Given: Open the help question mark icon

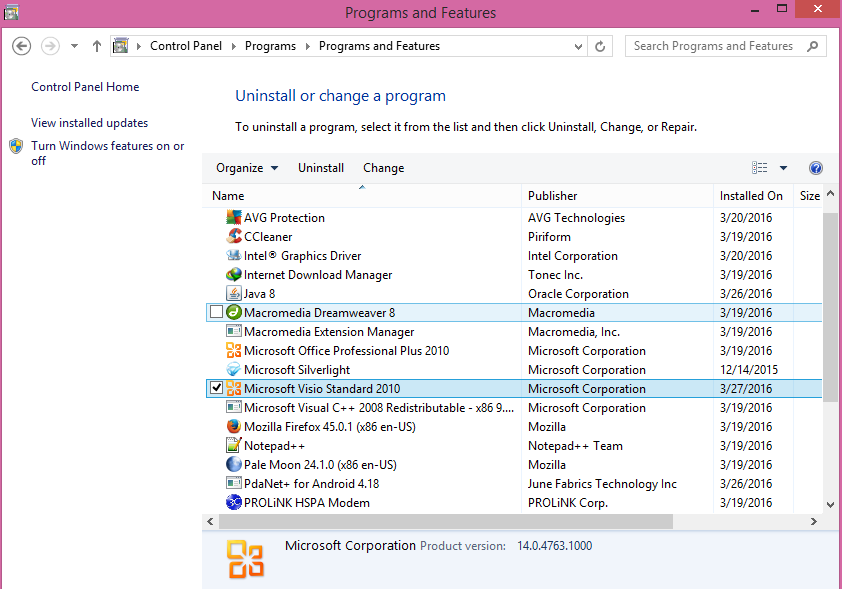Looking at the screenshot, I should [815, 168].
